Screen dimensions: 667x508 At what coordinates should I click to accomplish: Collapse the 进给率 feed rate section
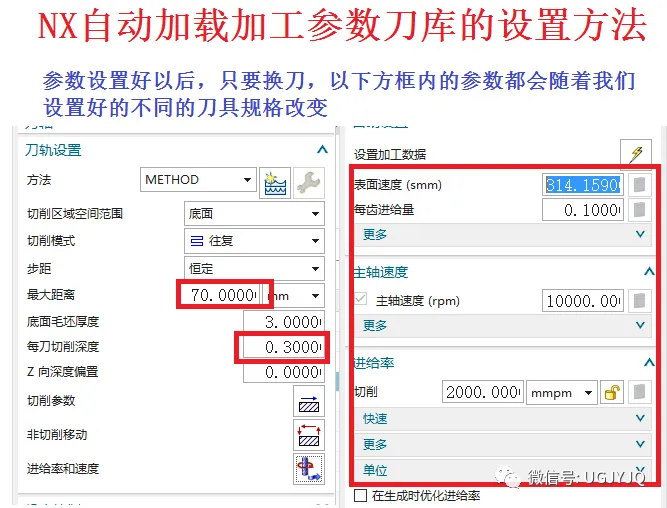(x=649, y=362)
